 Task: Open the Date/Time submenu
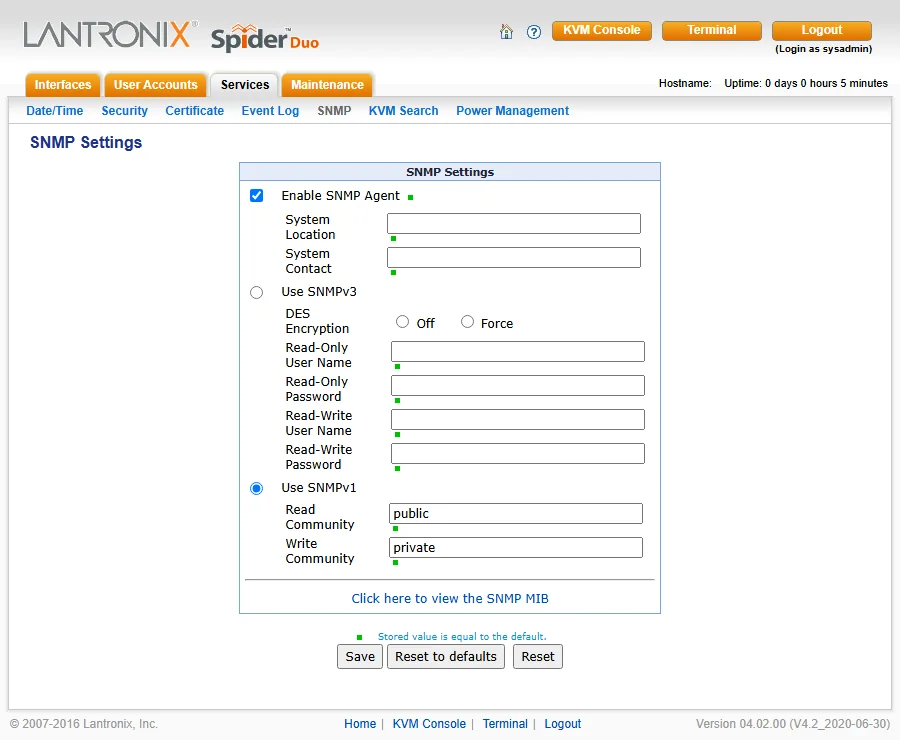pos(55,111)
